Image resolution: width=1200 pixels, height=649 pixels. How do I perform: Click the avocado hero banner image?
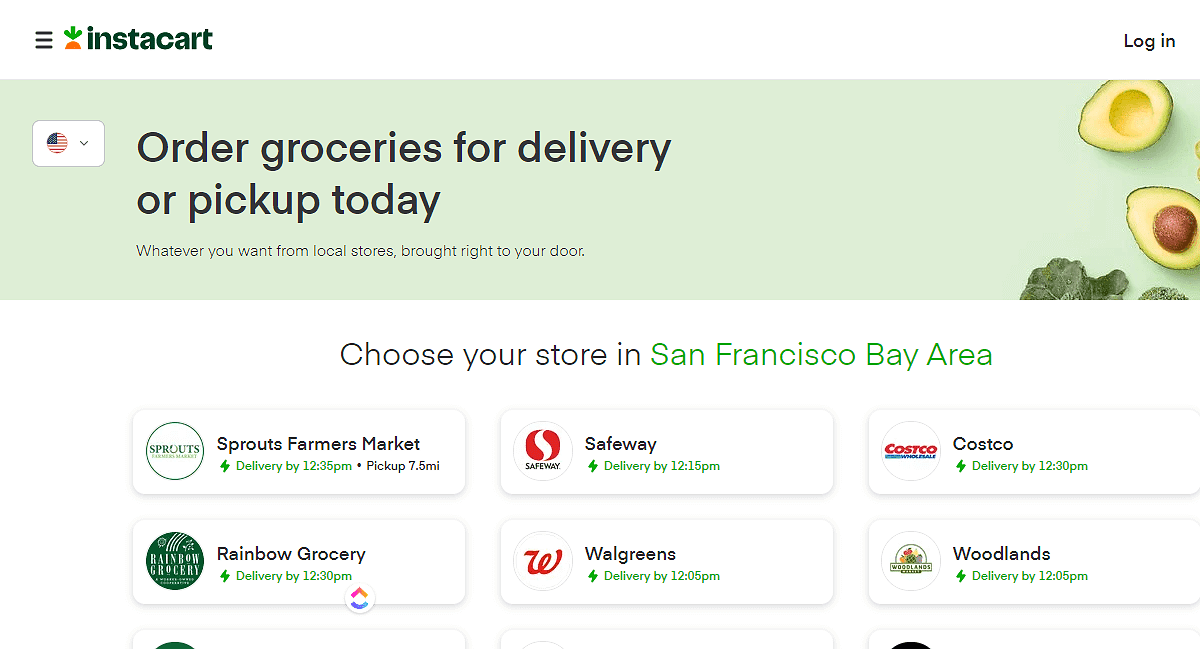click(1110, 190)
